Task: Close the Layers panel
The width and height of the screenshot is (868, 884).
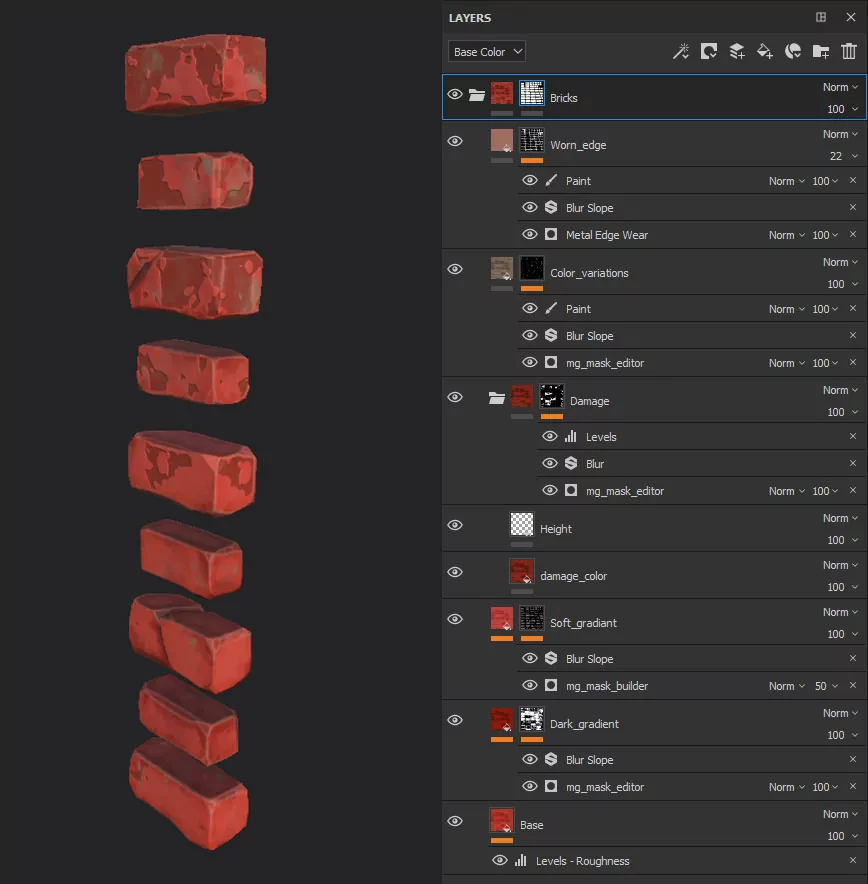Action: (851, 17)
